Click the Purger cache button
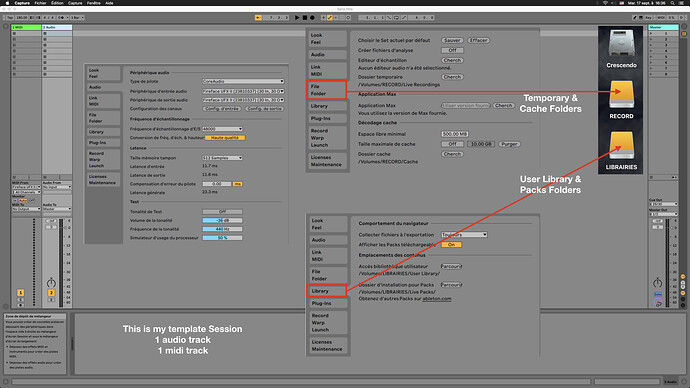 (509, 144)
